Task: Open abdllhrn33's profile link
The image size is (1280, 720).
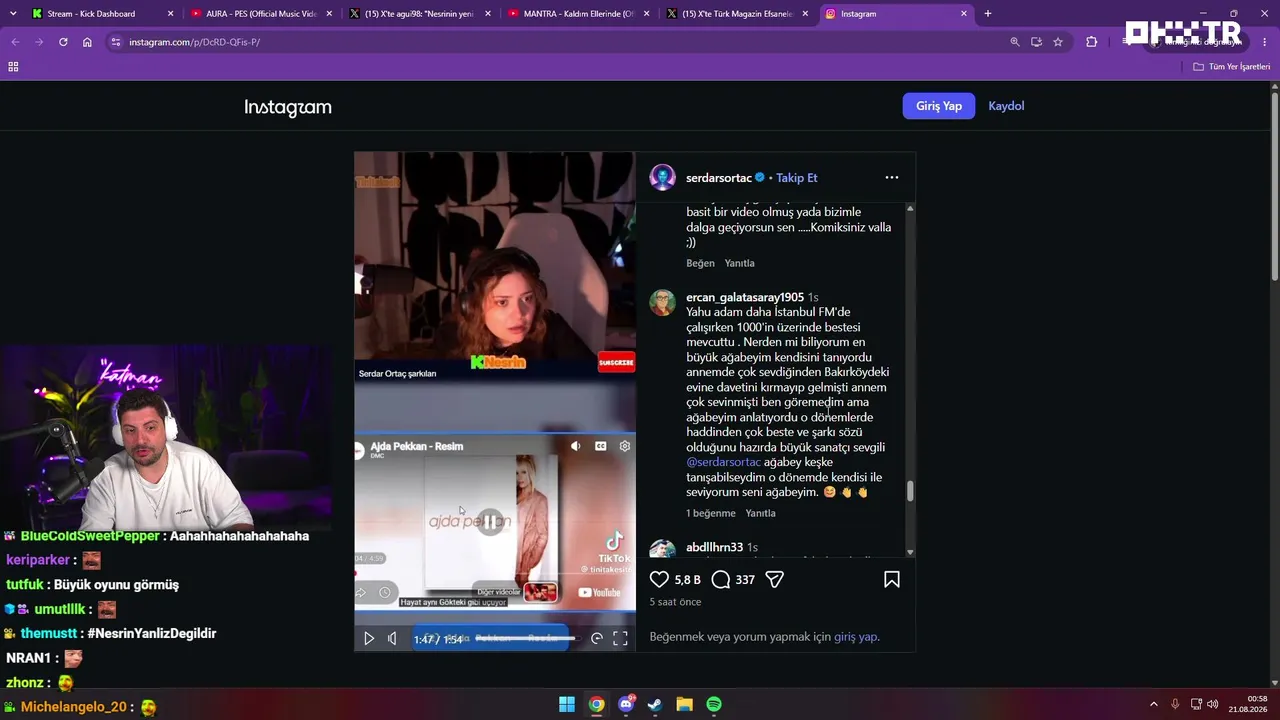Action: click(x=714, y=547)
